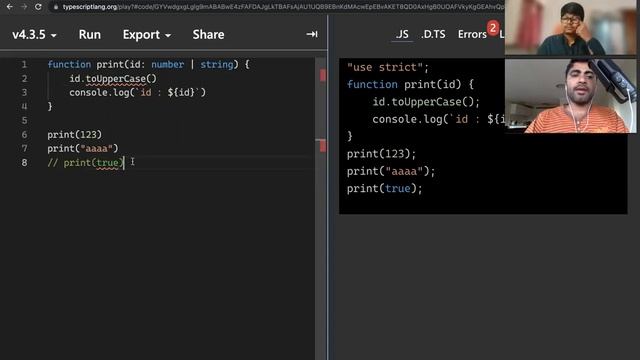Reload the page with refresh icon
This screenshot has height=360, width=640.
38,7
